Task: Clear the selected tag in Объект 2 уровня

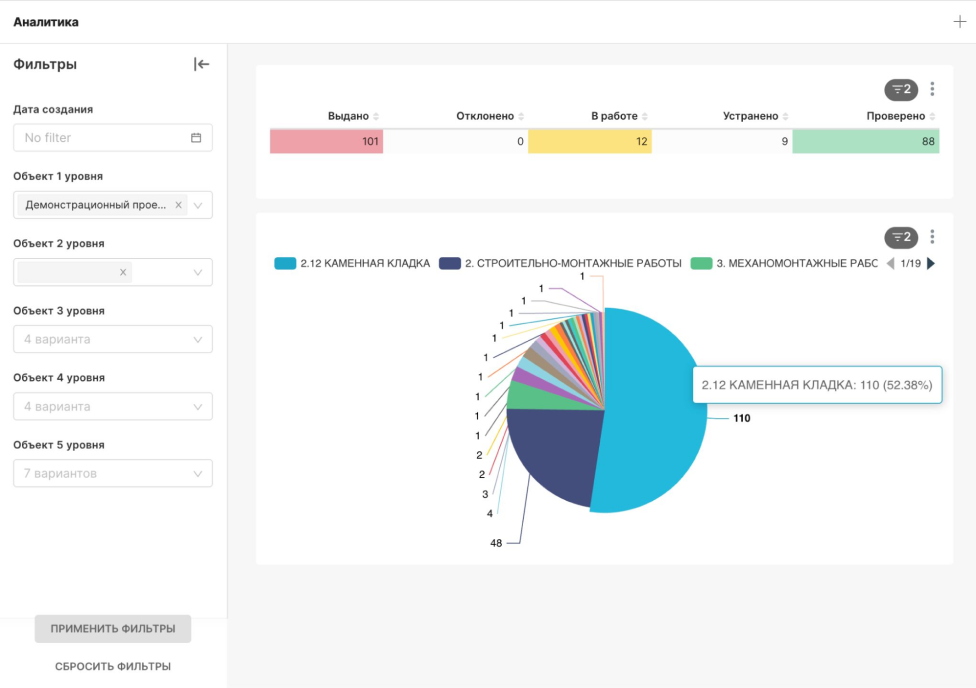Action: coord(123,272)
